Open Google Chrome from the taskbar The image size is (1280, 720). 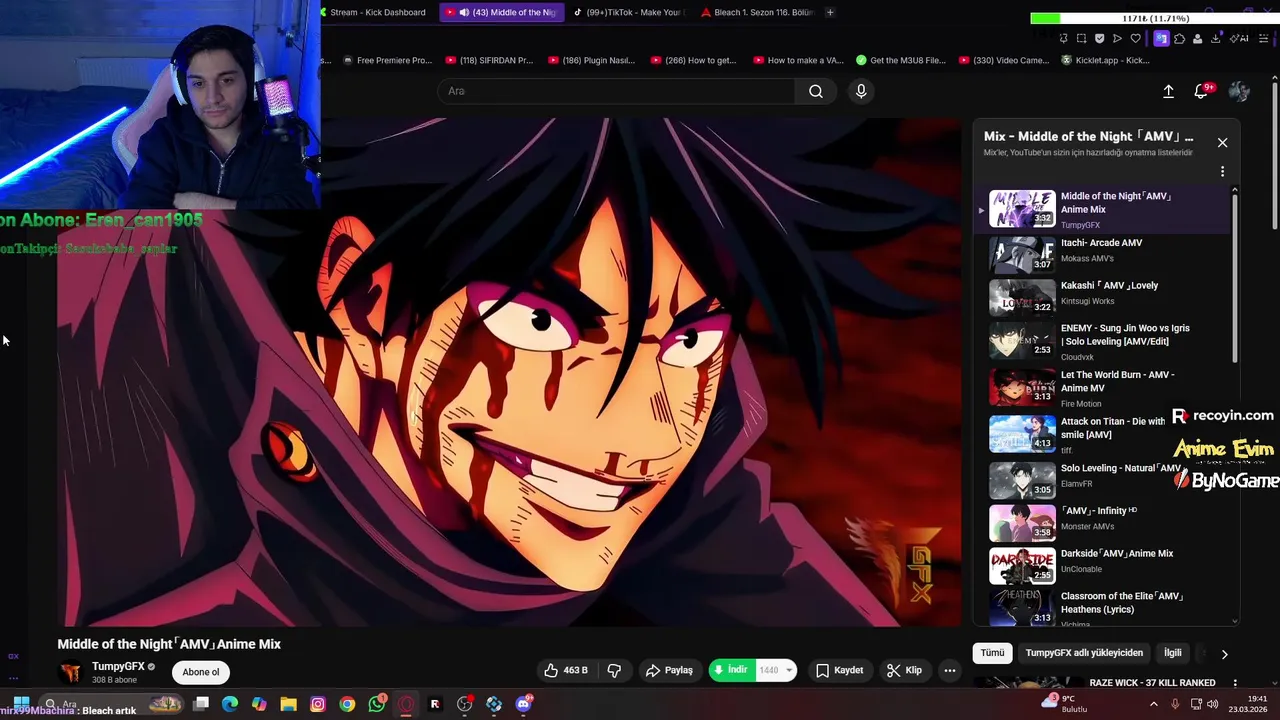point(347,704)
